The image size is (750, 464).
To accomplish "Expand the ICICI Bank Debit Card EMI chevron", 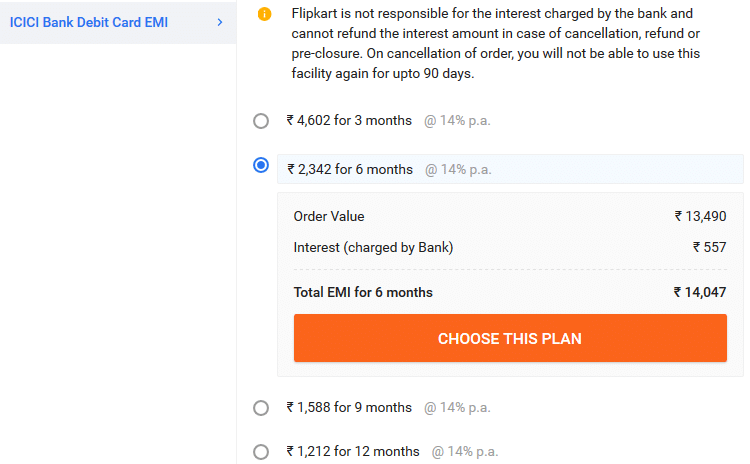I will pos(220,22).
